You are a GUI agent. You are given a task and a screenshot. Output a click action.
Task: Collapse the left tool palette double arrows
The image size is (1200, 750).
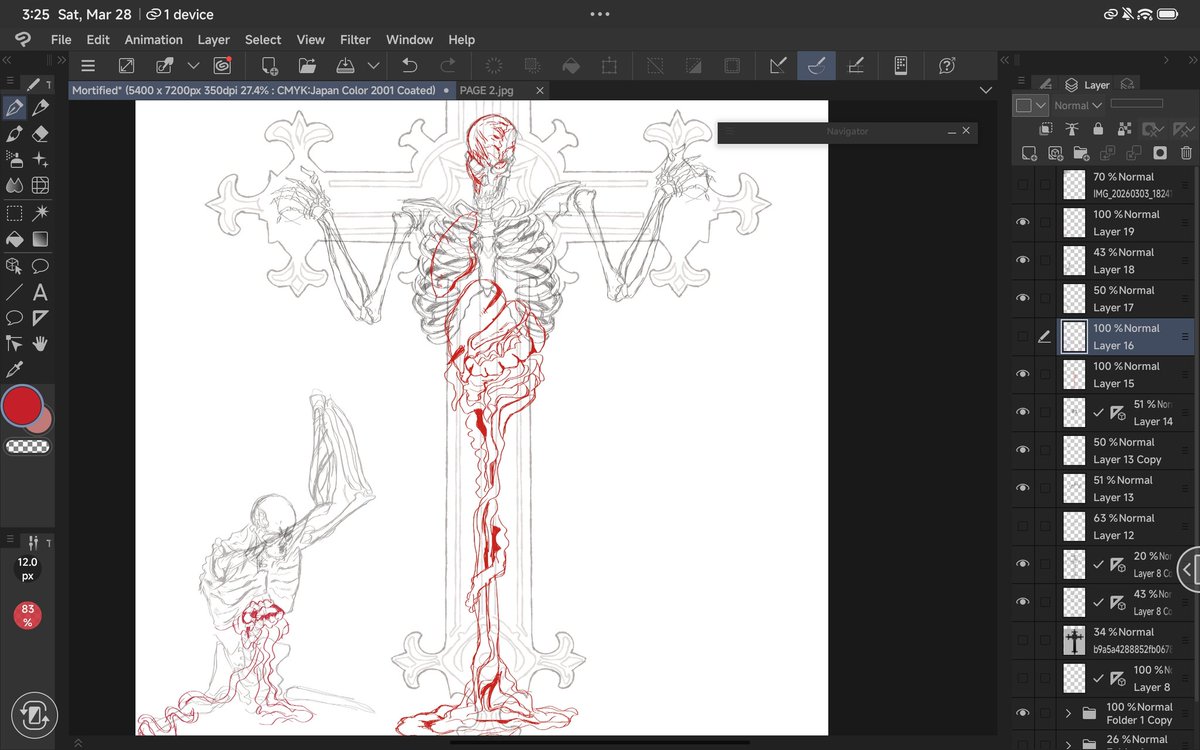(8, 60)
